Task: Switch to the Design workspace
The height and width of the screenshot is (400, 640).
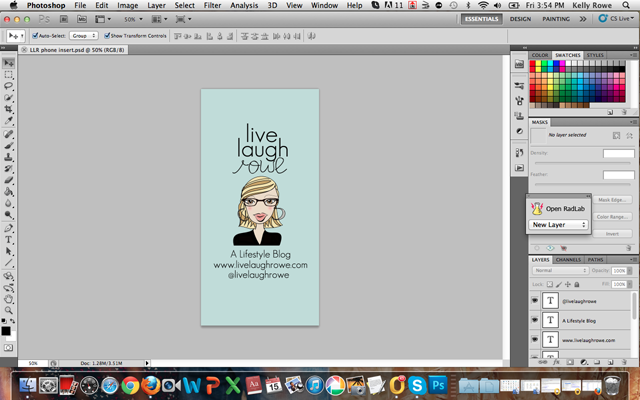Action: [520, 18]
